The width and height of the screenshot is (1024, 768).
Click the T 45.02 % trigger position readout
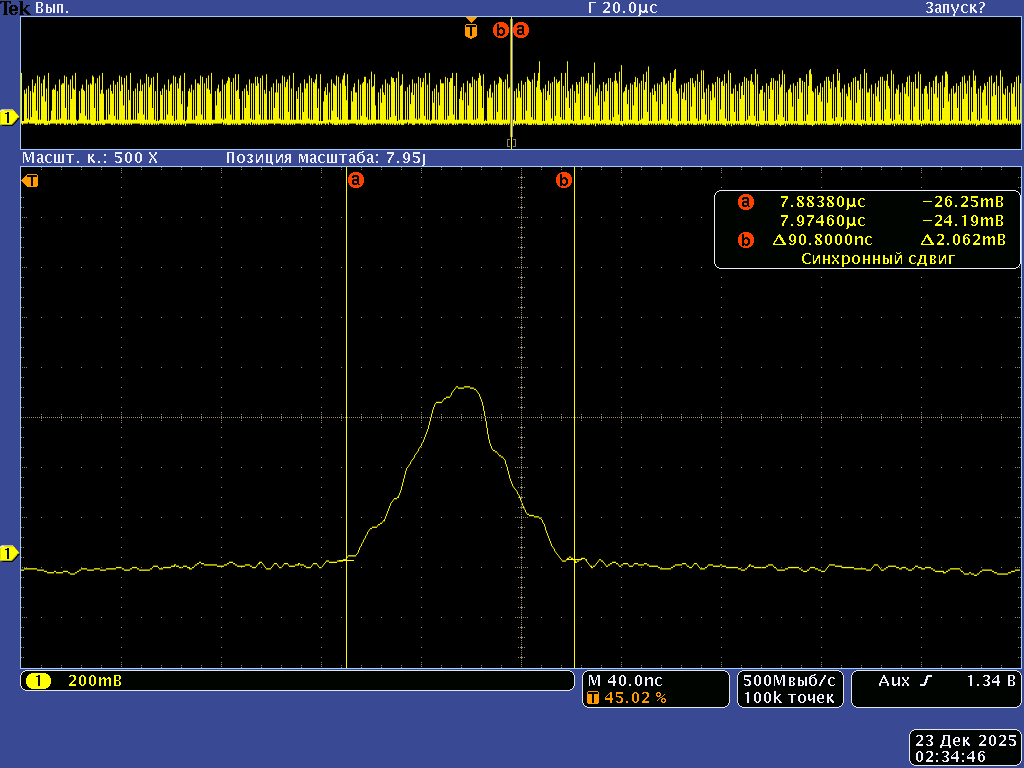pyautogui.click(x=627, y=697)
